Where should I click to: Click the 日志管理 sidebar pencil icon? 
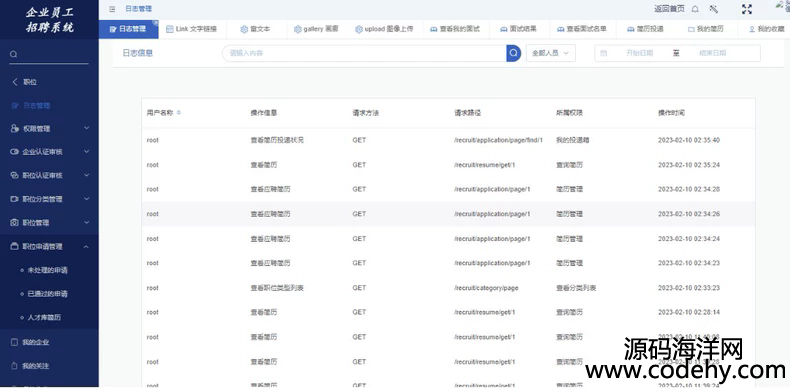pos(15,106)
